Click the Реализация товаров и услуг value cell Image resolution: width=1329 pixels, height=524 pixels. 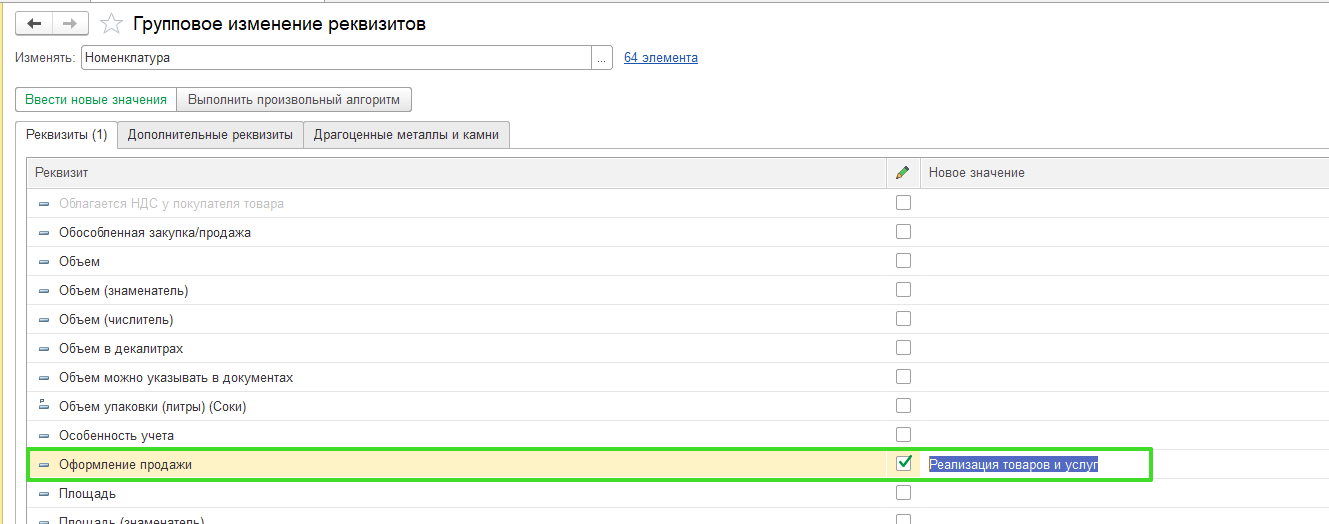point(1034,464)
